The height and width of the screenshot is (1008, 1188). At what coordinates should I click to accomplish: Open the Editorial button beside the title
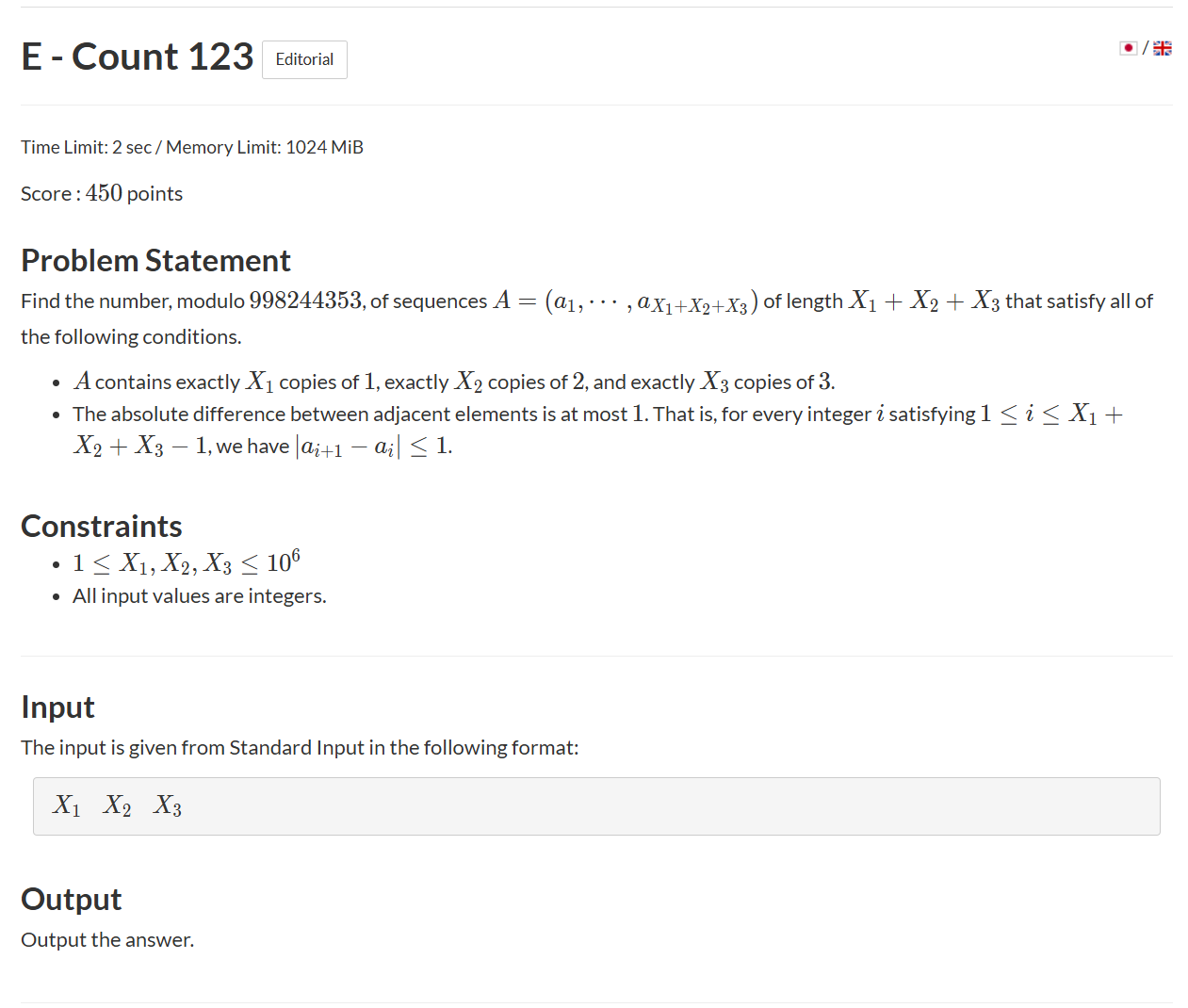point(304,59)
